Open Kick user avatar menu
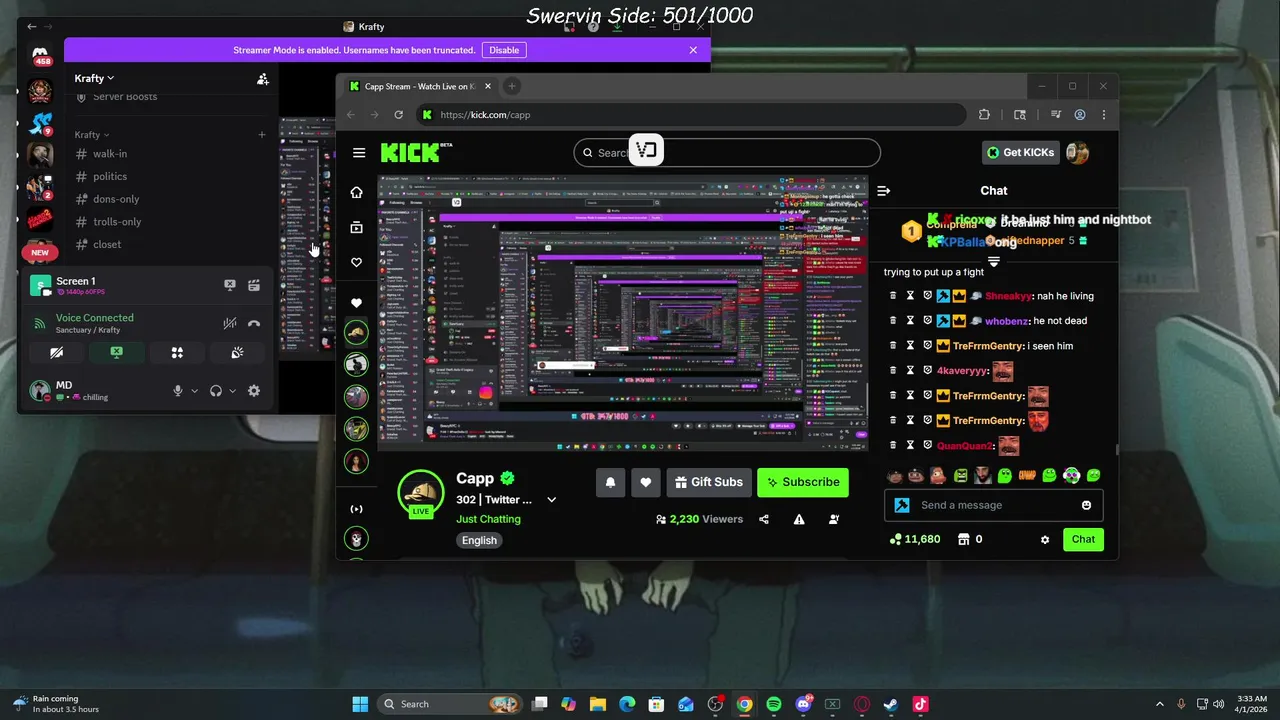 pyautogui.click(x=1077, y=153)
